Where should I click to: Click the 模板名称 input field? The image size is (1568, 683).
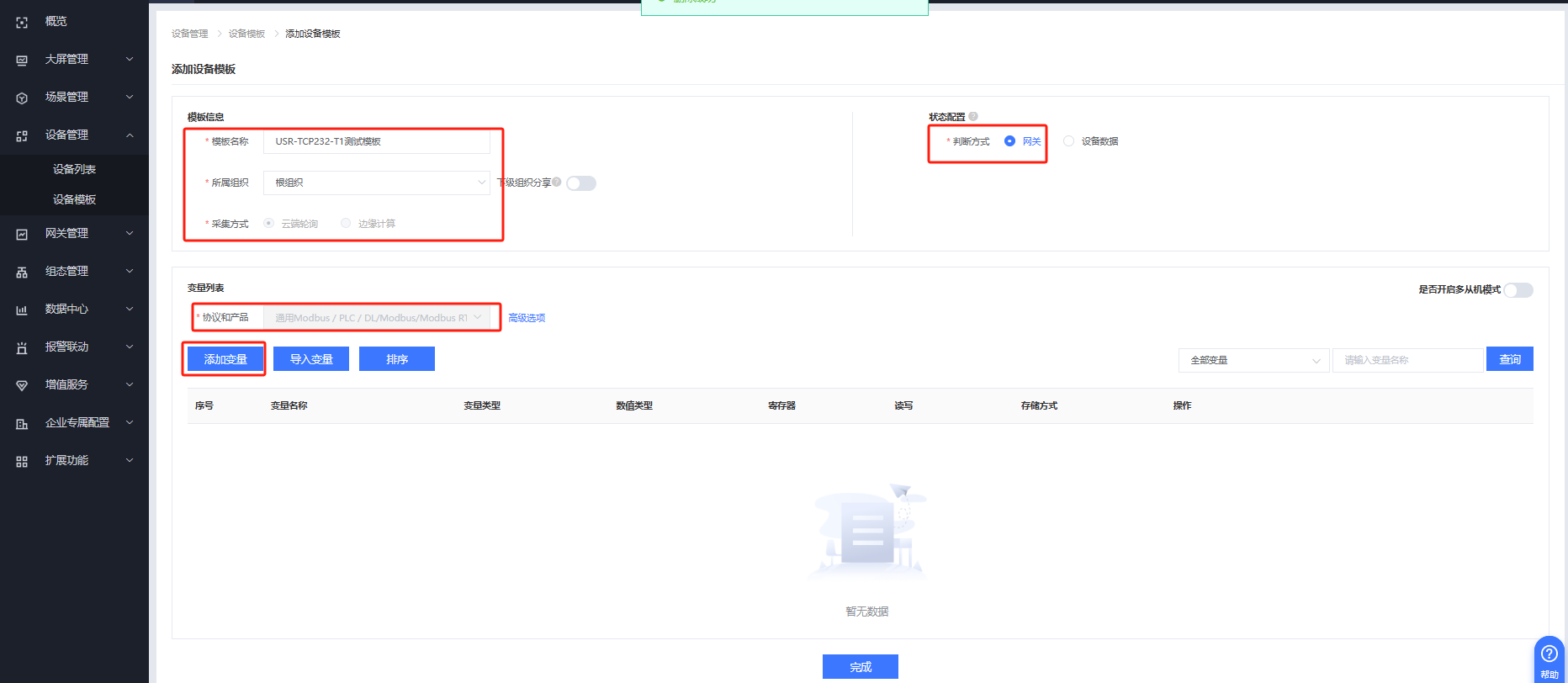coord(376,141)
